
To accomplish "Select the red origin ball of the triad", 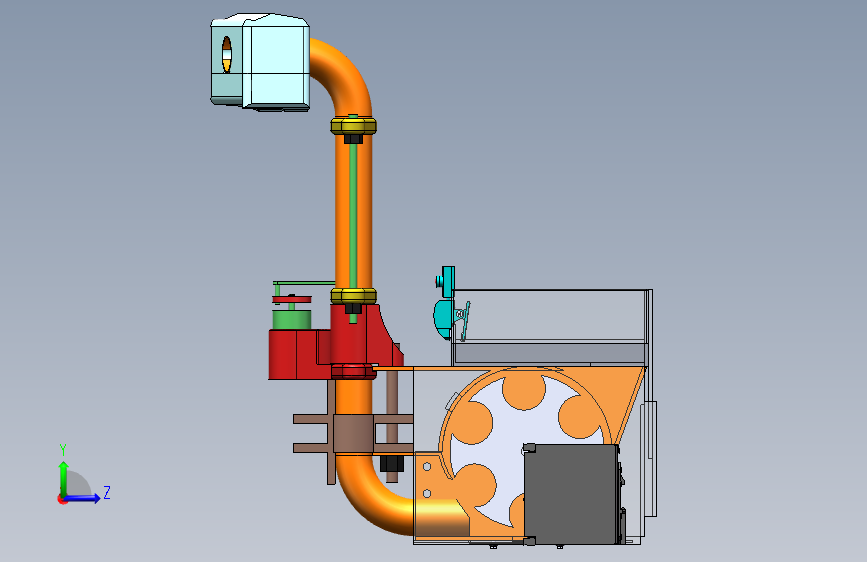I will [x=62, y=499].
